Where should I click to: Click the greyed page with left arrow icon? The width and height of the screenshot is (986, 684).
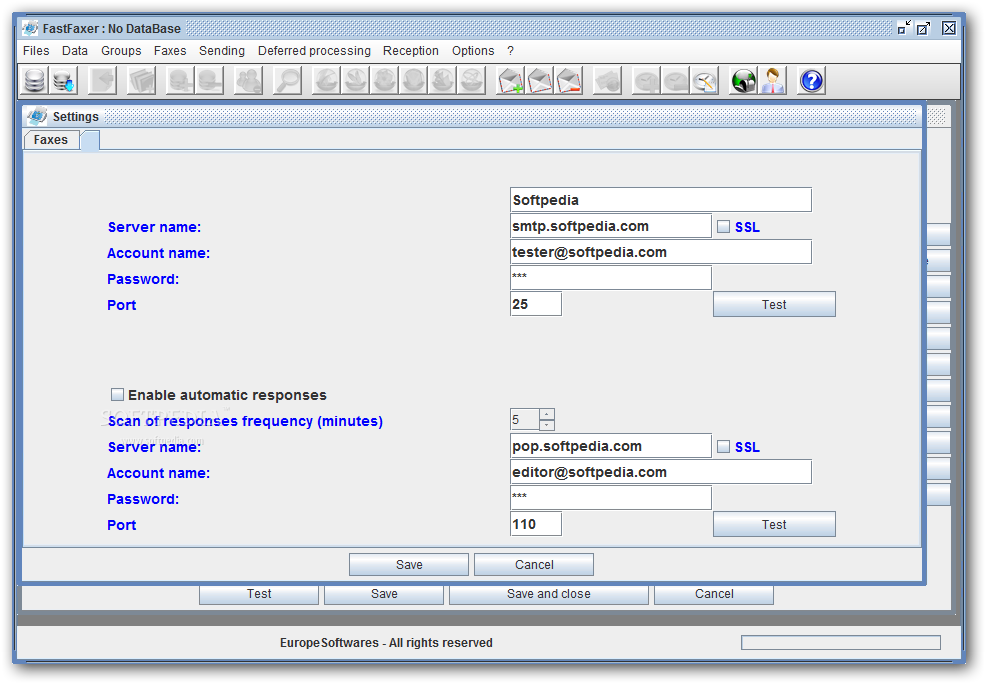(x=103, y=81)
